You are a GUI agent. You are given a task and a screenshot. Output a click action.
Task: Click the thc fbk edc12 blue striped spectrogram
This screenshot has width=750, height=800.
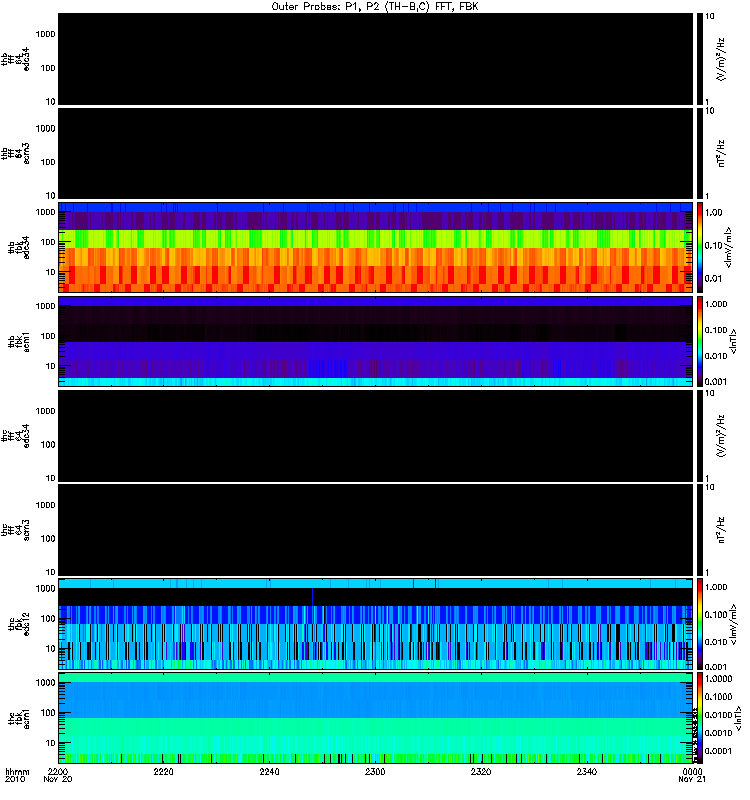[x=375, y=624]
